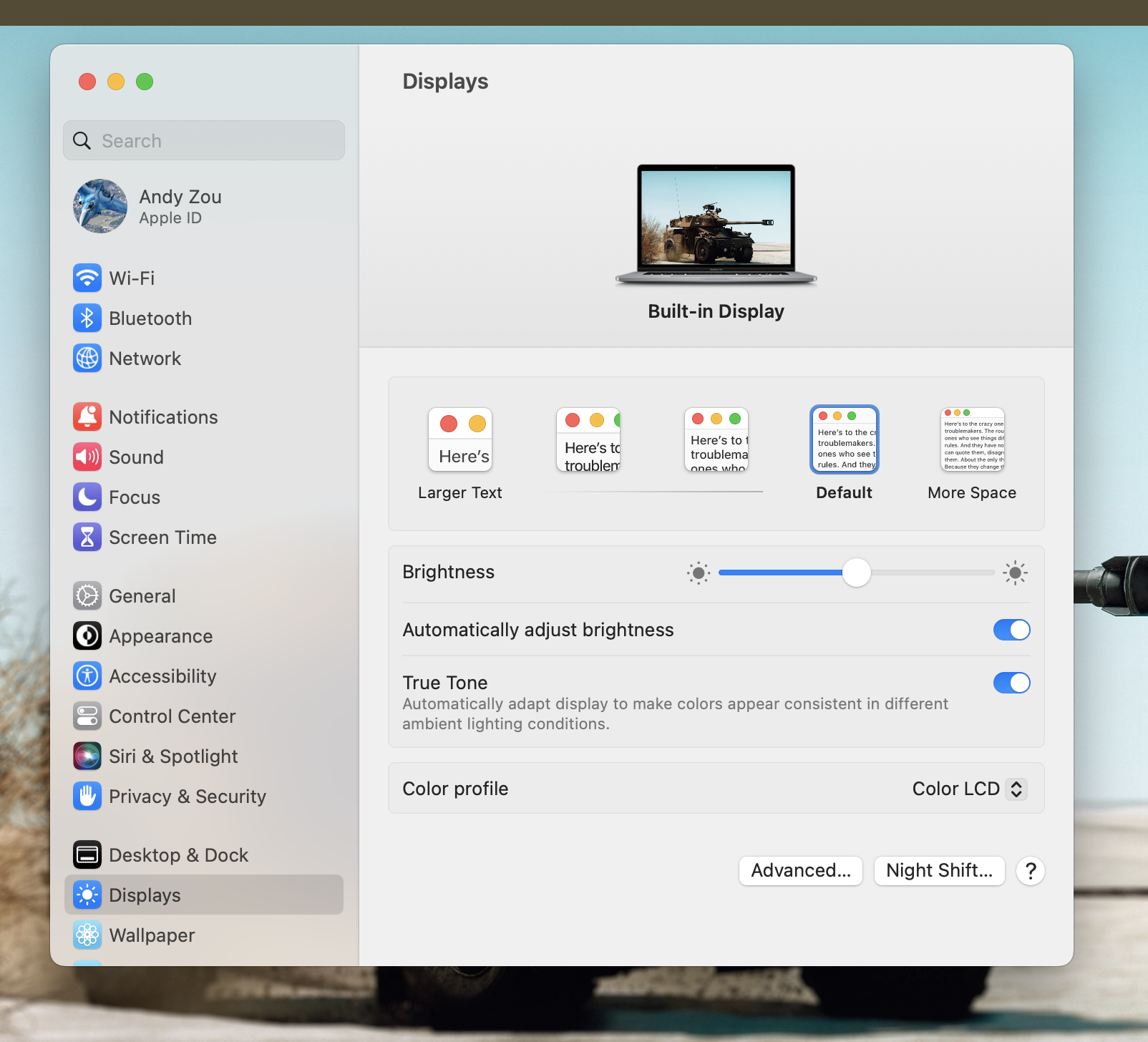Click the "Screen Time" label in sidebar
The image size is (1148, 1042).
click(x=162, y=537)
